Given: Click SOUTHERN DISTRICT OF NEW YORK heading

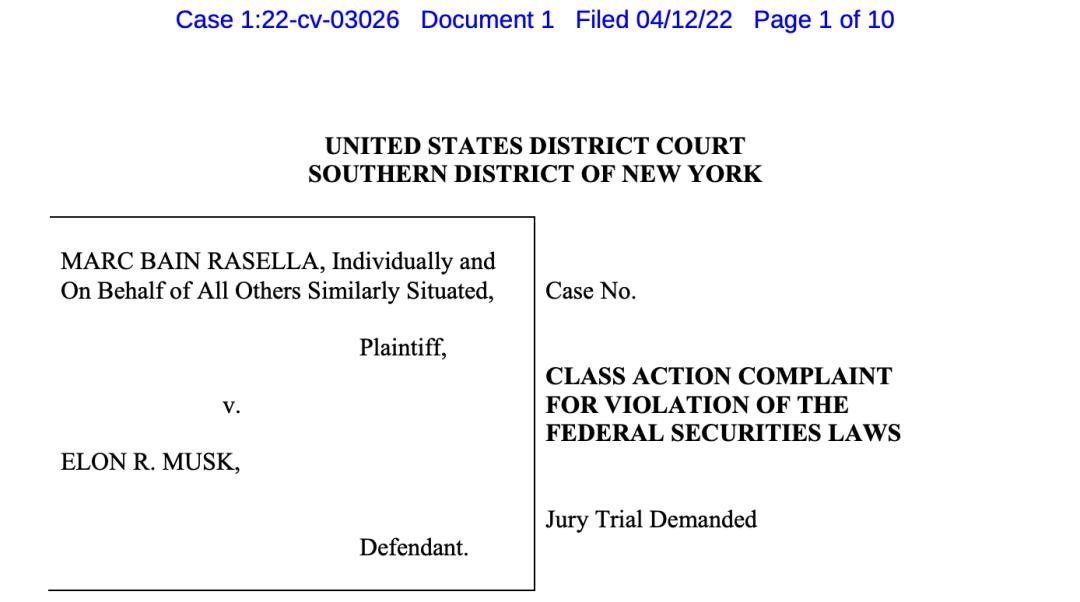Looking at the screenshot, I should tap(534, 174).
